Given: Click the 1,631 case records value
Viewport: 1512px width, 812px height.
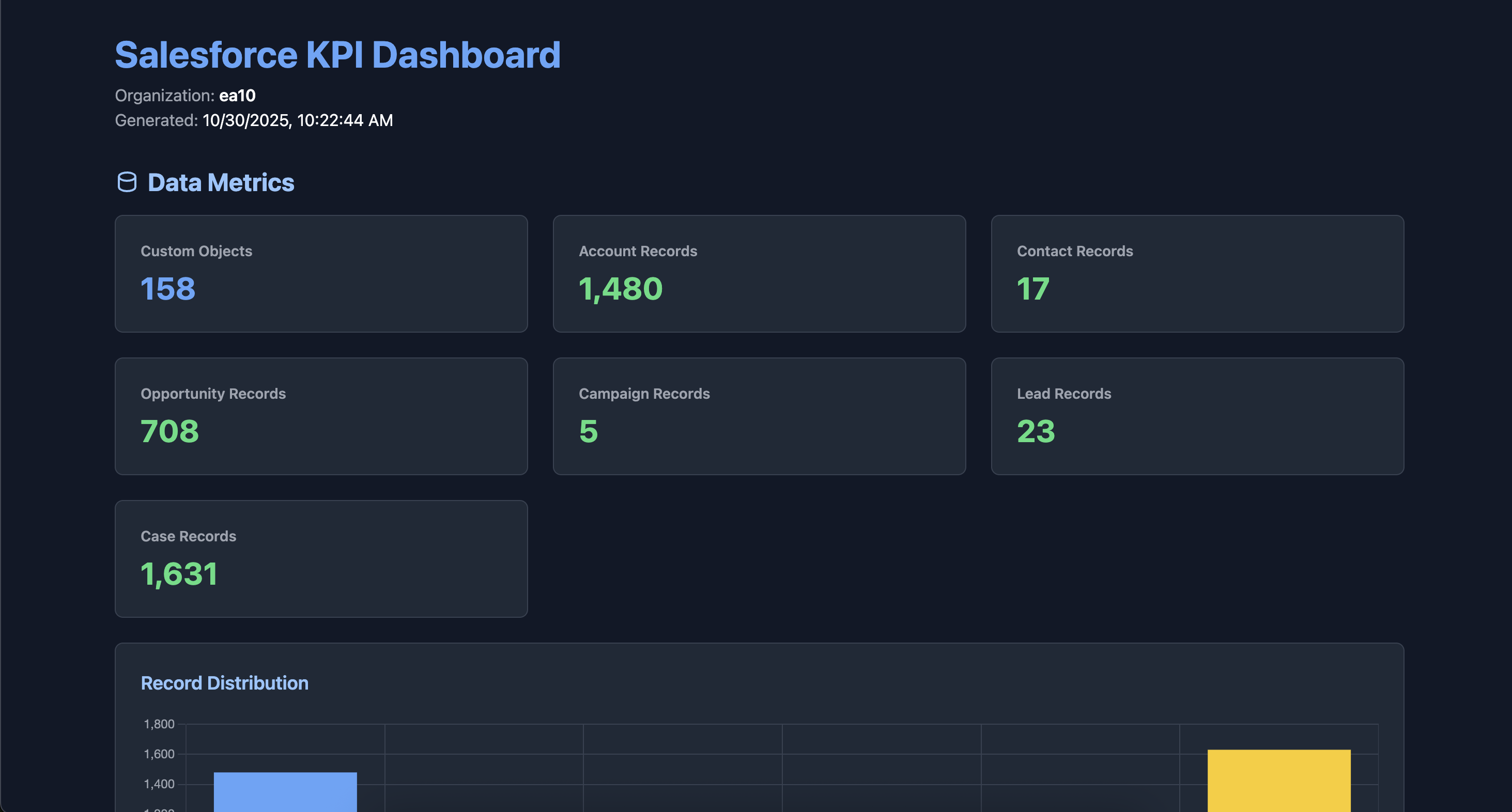Looking at the screenshot, I should pyautogui.click(x=179, y=574).
